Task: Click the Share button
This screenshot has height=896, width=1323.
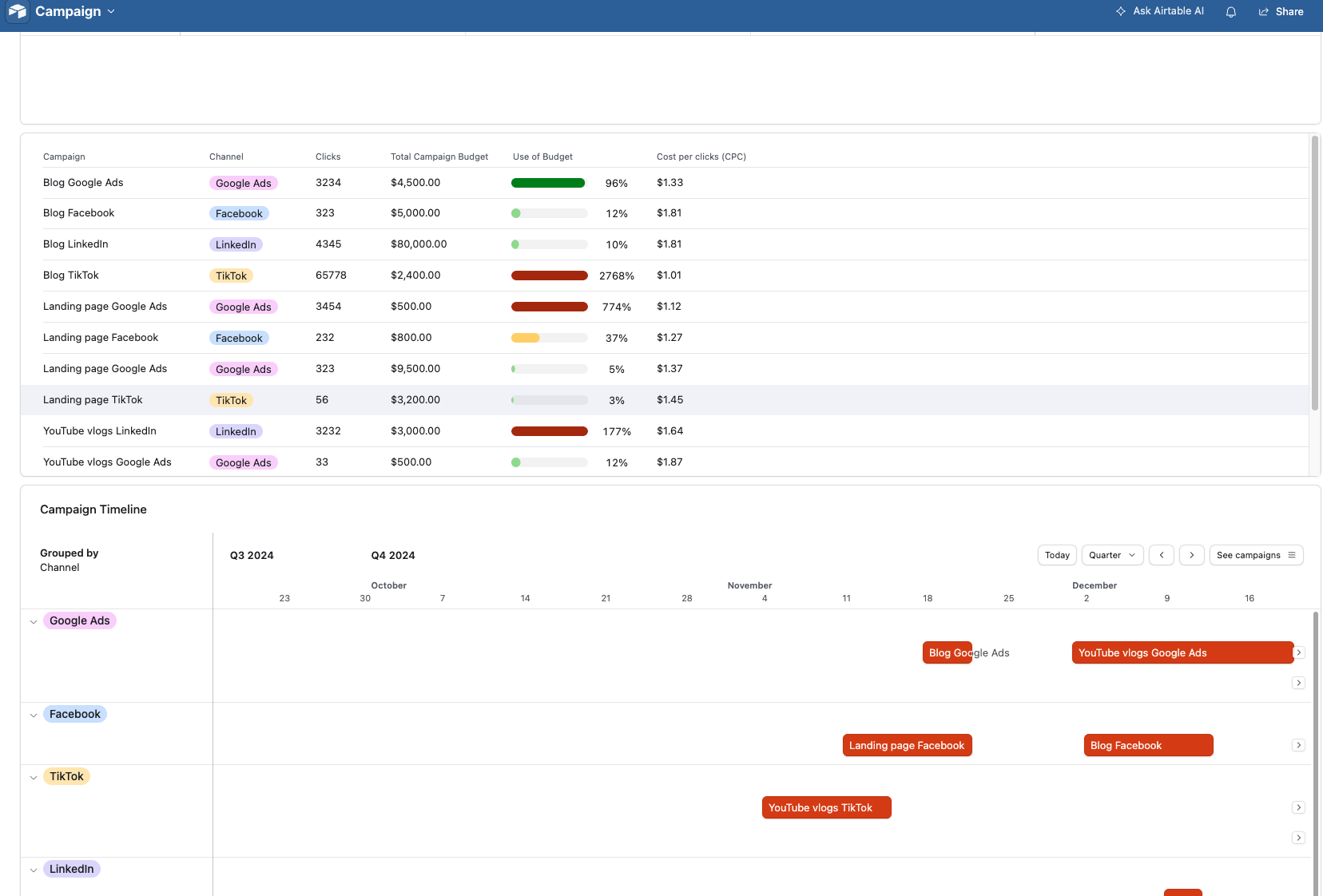Action: [x=1281, y=12]
